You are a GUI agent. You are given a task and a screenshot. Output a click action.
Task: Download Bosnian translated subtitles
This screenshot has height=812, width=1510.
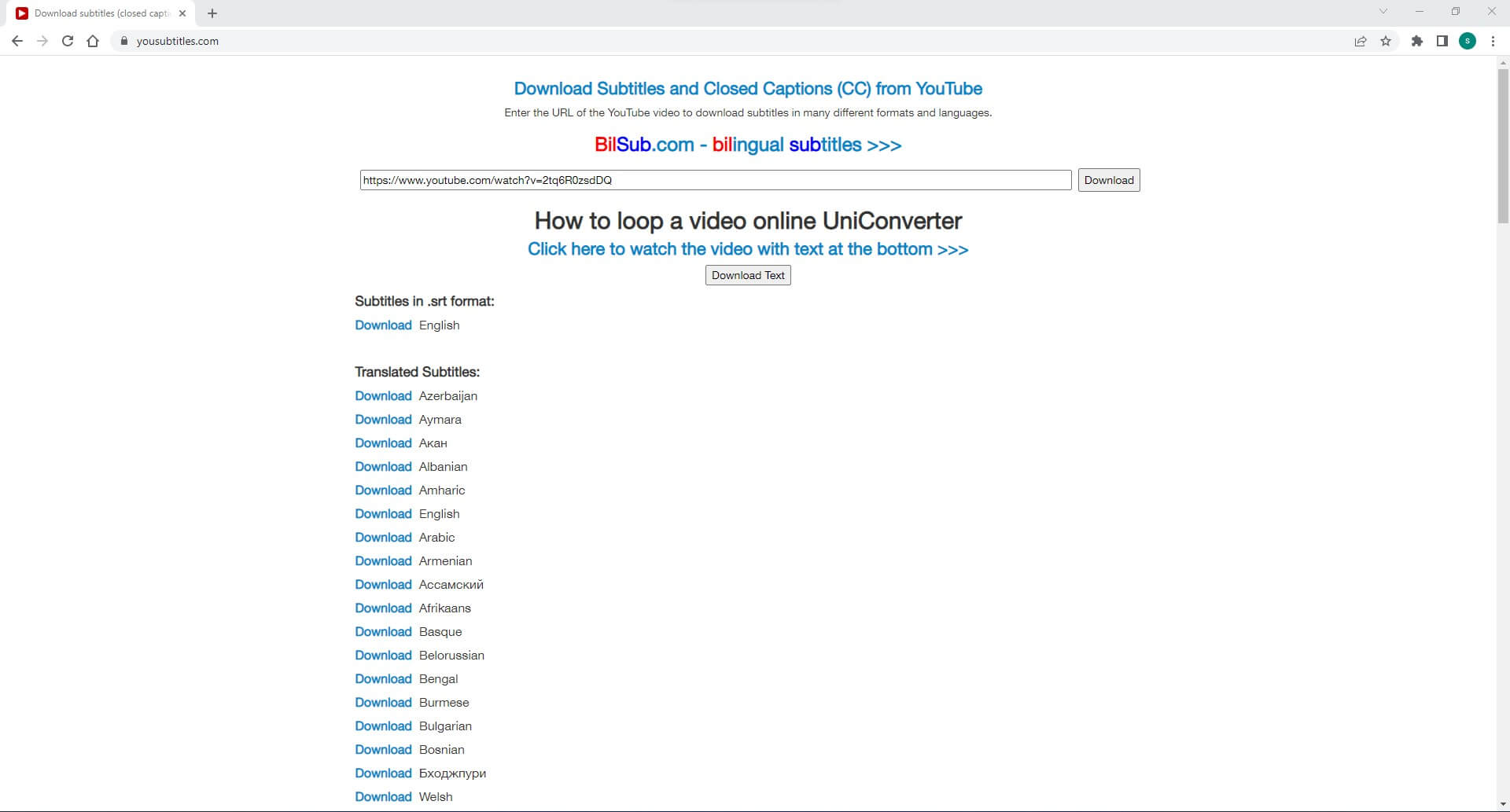point(383,750)
